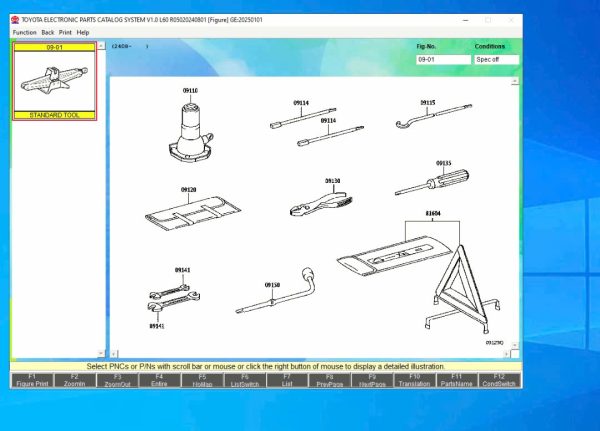The height and width of the screenshot is (431, 600).
Task: Click thumbnail panel scroll down arrow
Action: pyautogui.click(x=101, y=353)
